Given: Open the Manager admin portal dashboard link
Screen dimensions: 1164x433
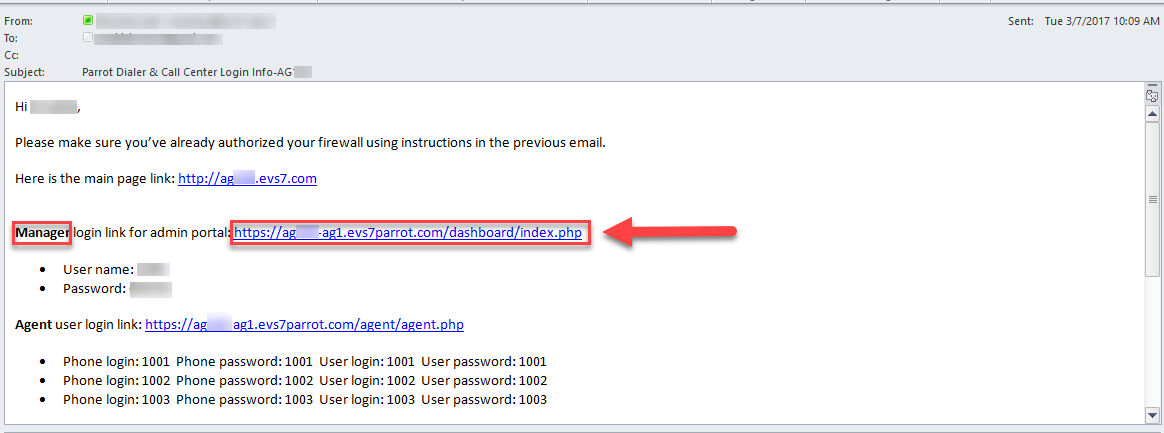Looking at the screenshot, I should pos(408,233).
